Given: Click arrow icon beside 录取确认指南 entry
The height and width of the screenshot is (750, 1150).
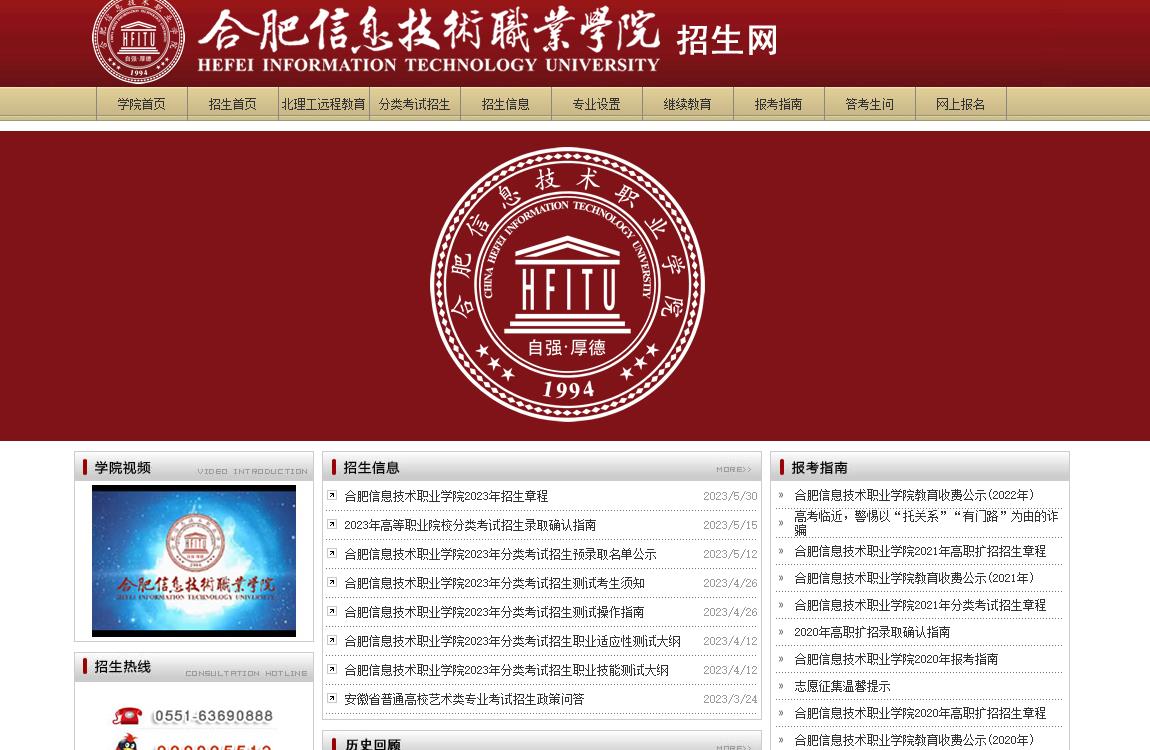Looking at the screenshot, I should click(332, 524).
